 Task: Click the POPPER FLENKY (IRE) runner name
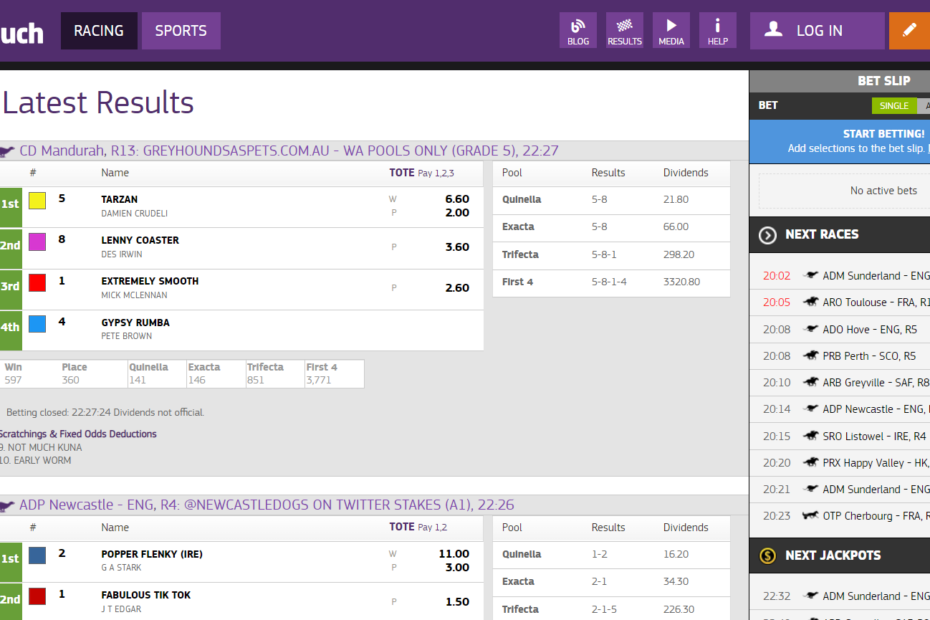pos(152,554)
